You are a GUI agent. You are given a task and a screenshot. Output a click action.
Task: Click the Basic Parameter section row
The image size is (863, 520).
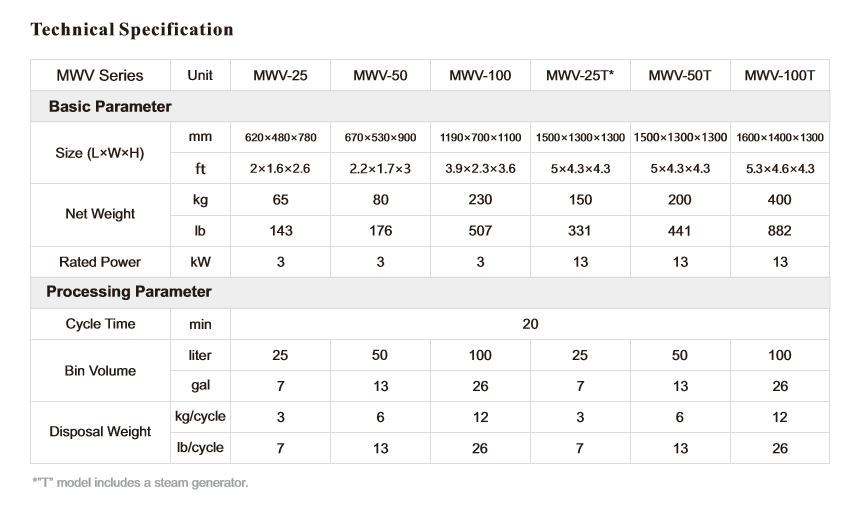[x=430, y=106]
